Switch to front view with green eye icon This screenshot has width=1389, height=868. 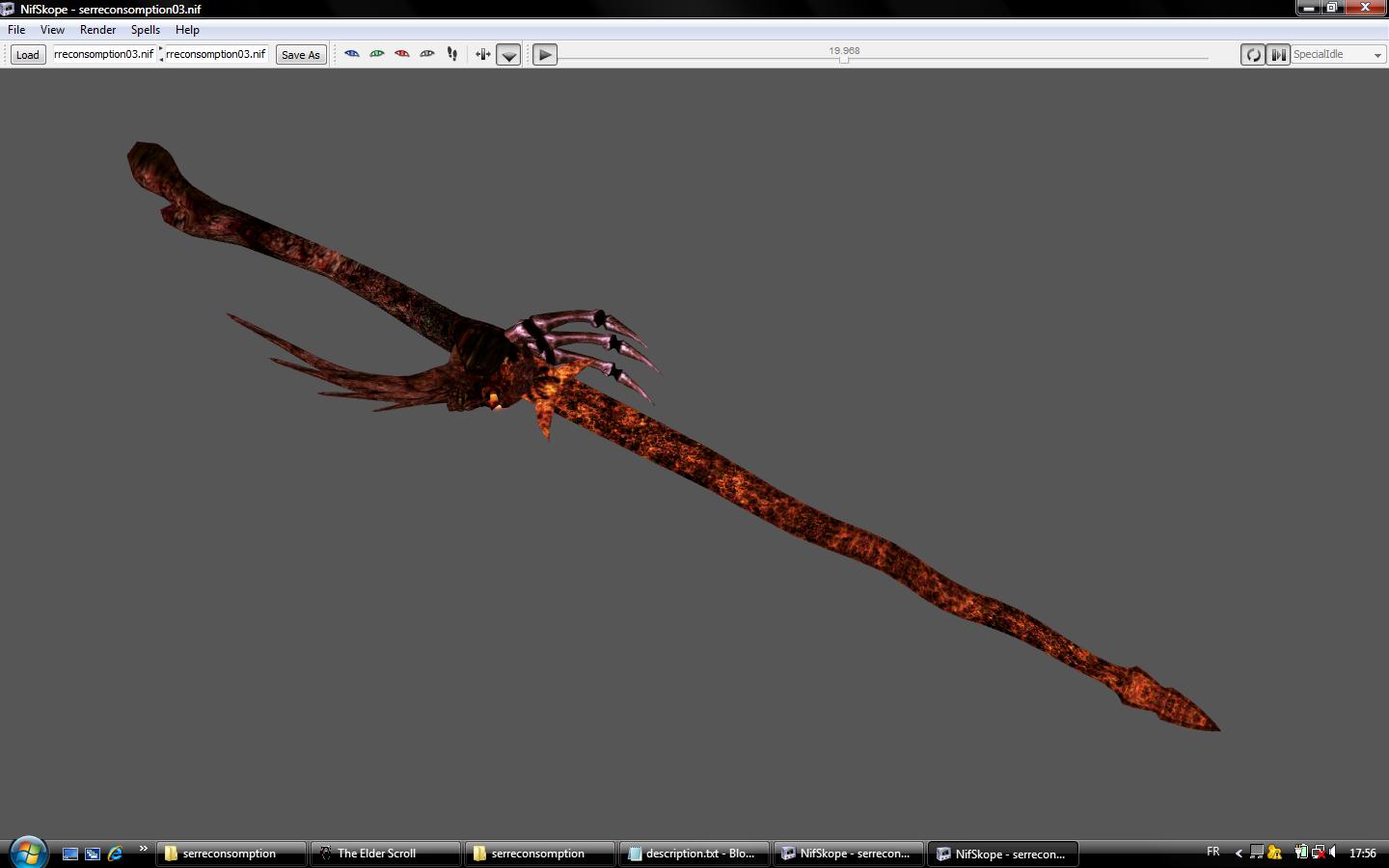point(377,54)
